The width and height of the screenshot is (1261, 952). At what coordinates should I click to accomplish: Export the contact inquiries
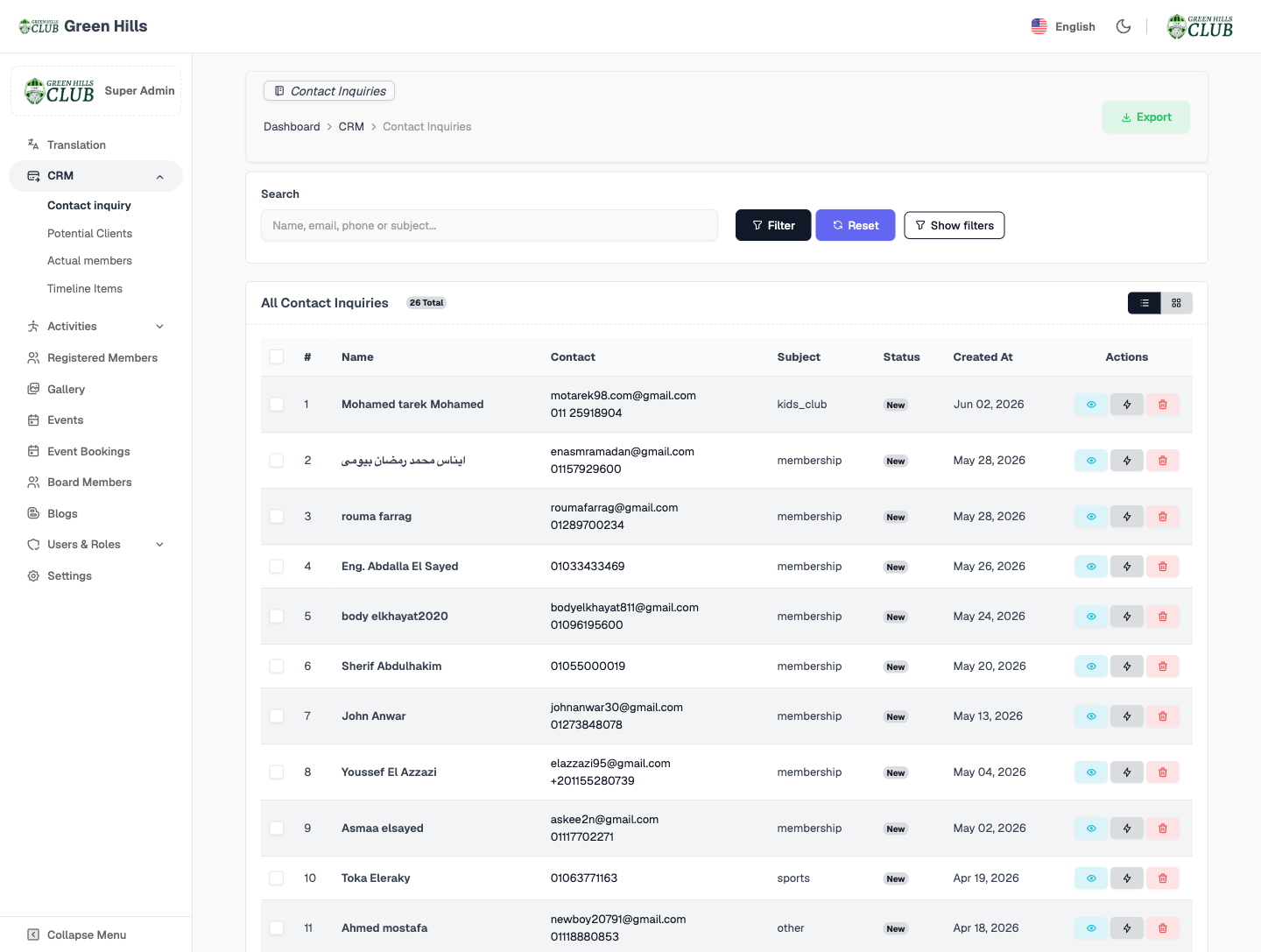(1146, 117)
